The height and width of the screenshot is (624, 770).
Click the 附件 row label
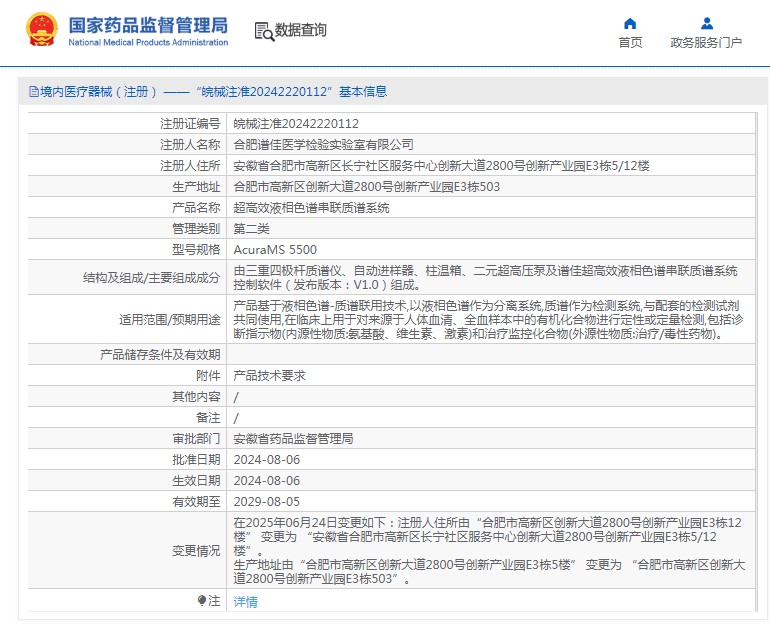(x=208, y=376)
